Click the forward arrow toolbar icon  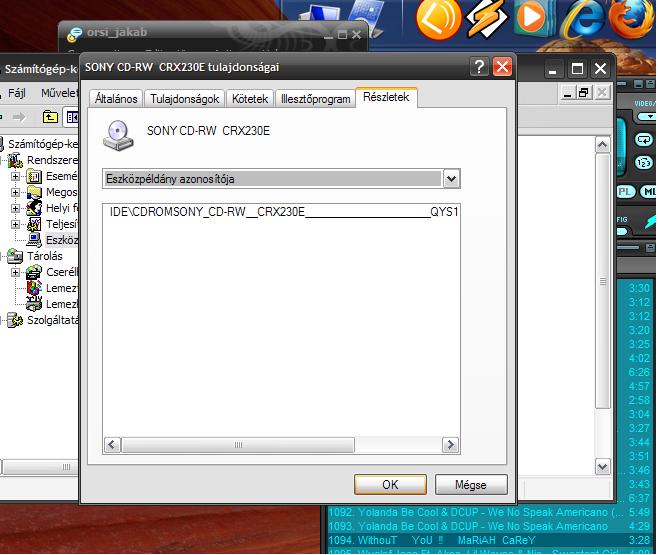19,117
